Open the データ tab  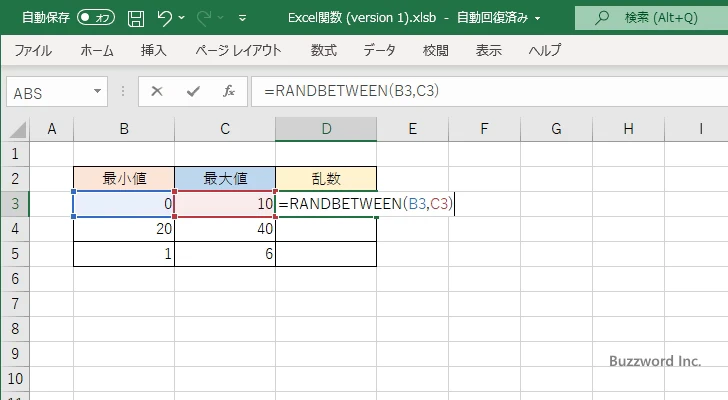click(x=379, y=50)
